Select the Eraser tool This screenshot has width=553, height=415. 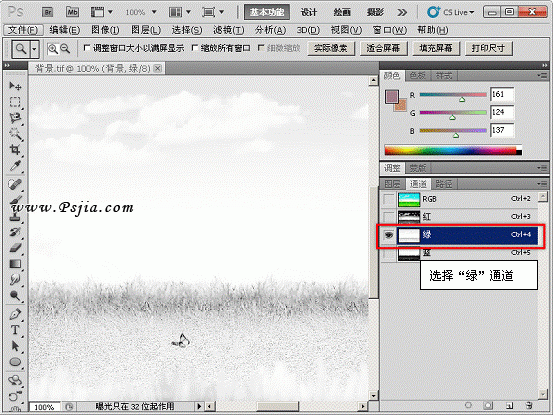(x=15, y=248)
